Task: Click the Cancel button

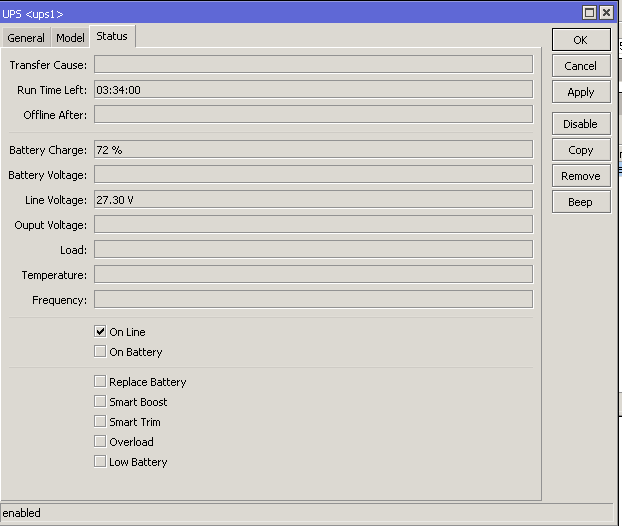Action: click(x=581, y=66)
